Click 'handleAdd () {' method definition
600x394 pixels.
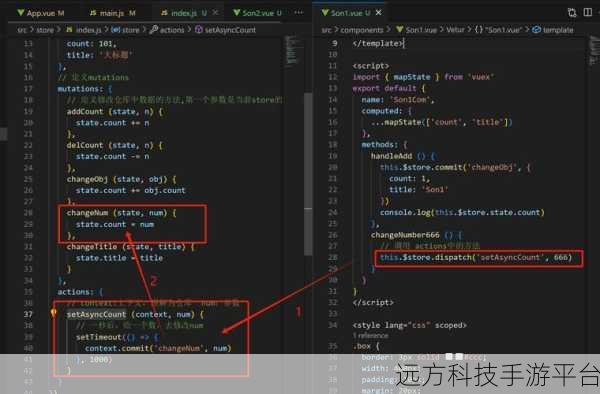[x=404, y=156]
